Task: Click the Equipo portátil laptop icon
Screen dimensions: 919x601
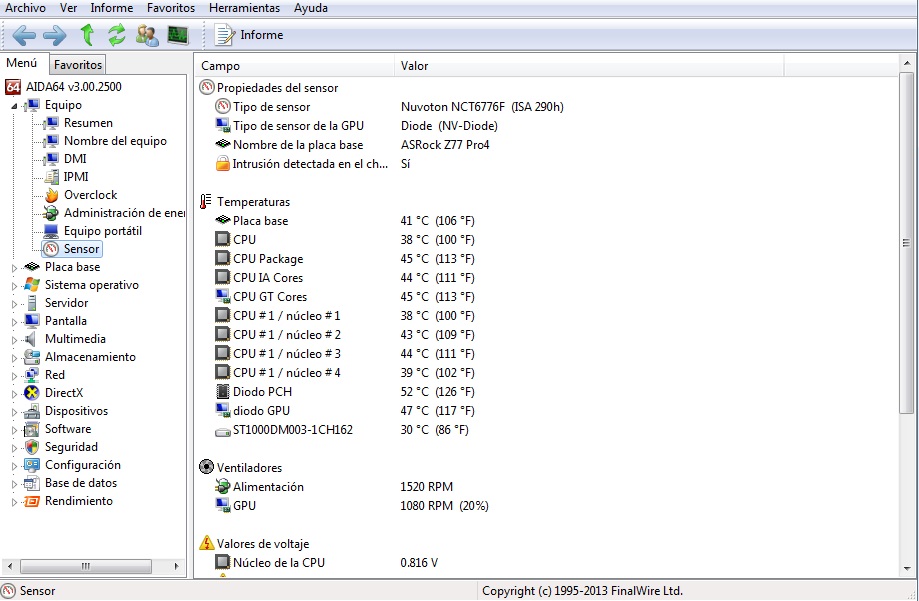Action: (52, 231)
